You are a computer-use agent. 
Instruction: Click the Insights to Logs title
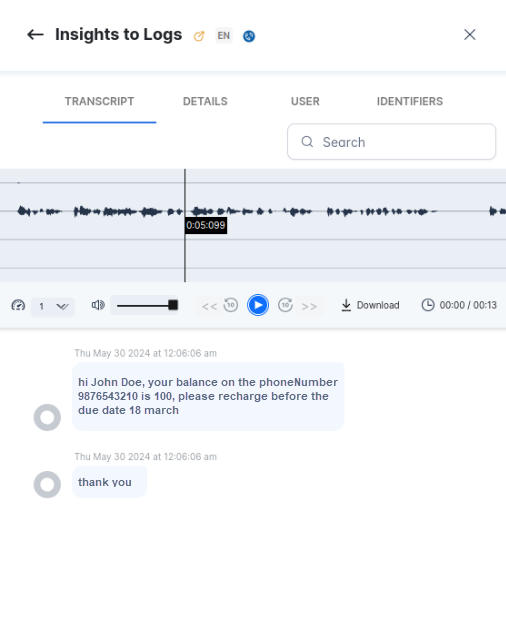pos(118,35)
